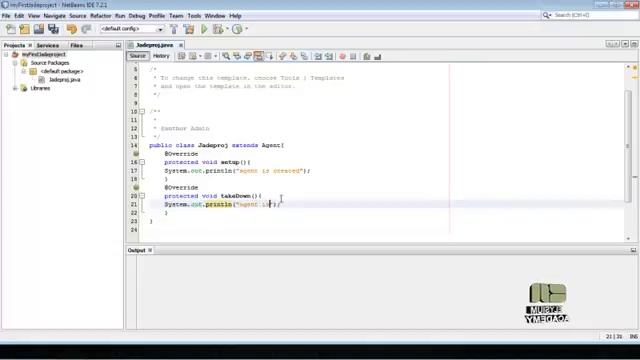The height and width of the screenshot is (360, 640).
Task: Collapse Javadoc comment fold at line 10
Action: pos(142,111)
